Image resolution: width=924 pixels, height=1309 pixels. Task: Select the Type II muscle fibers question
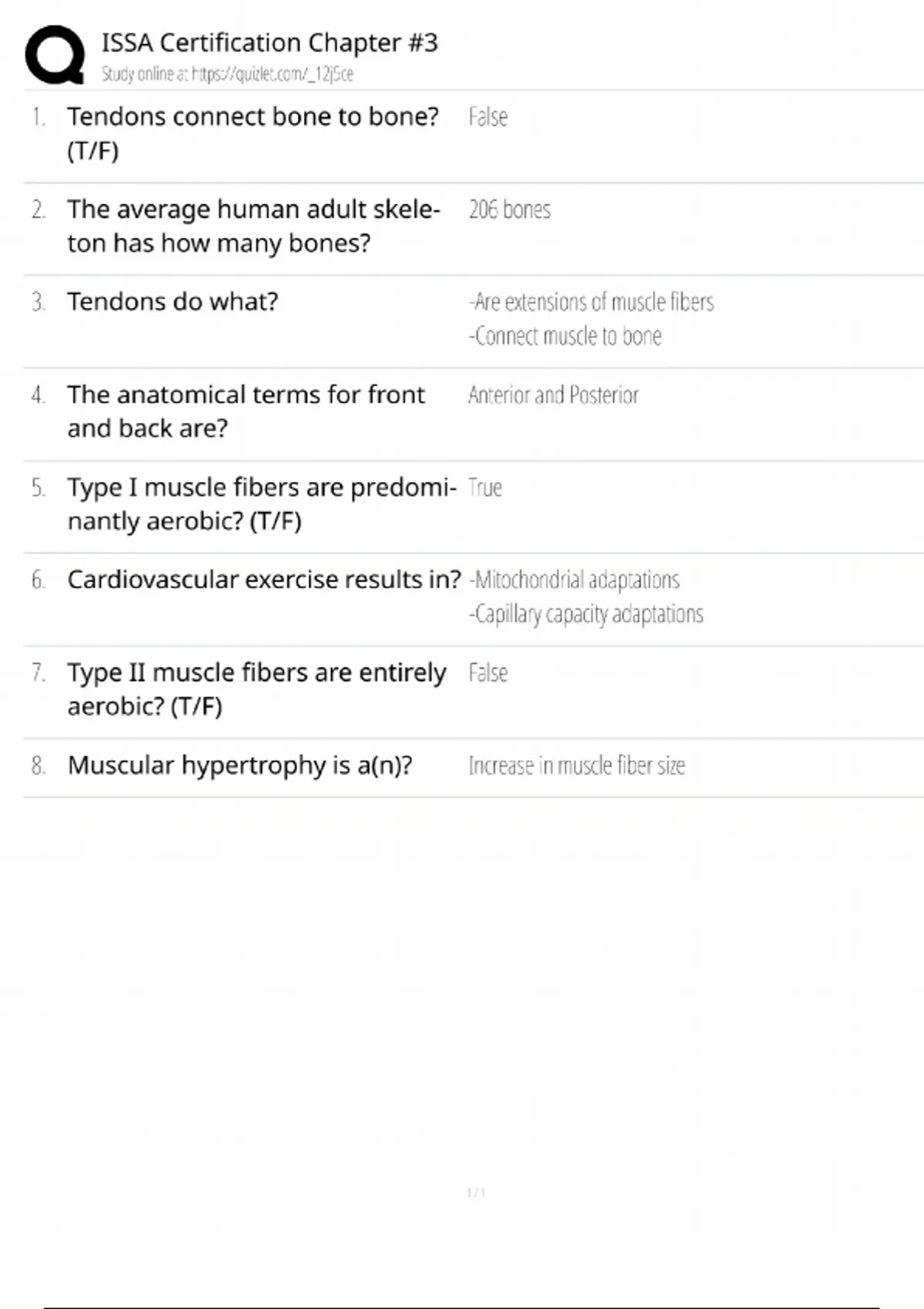[256, 689]
